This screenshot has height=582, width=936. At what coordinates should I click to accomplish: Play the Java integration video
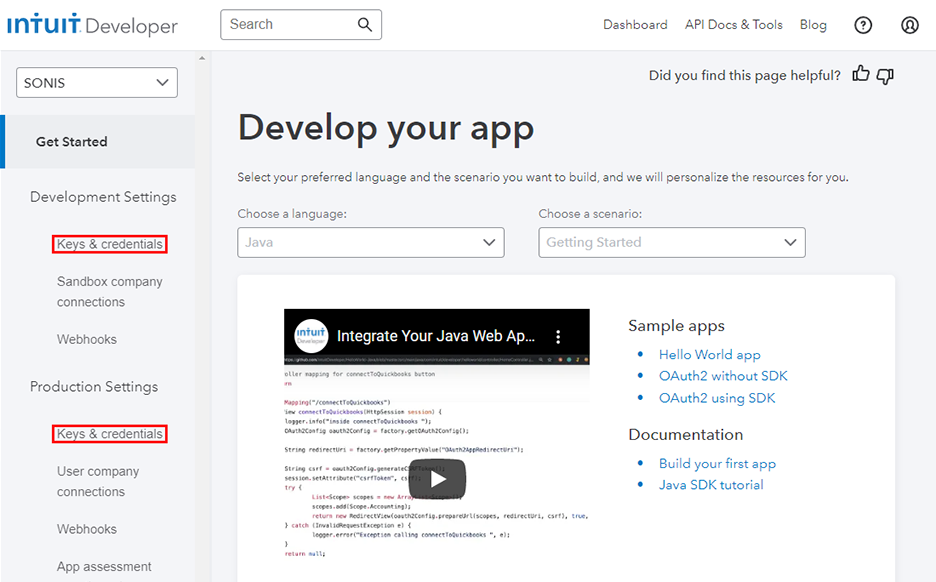coord(437,478)
